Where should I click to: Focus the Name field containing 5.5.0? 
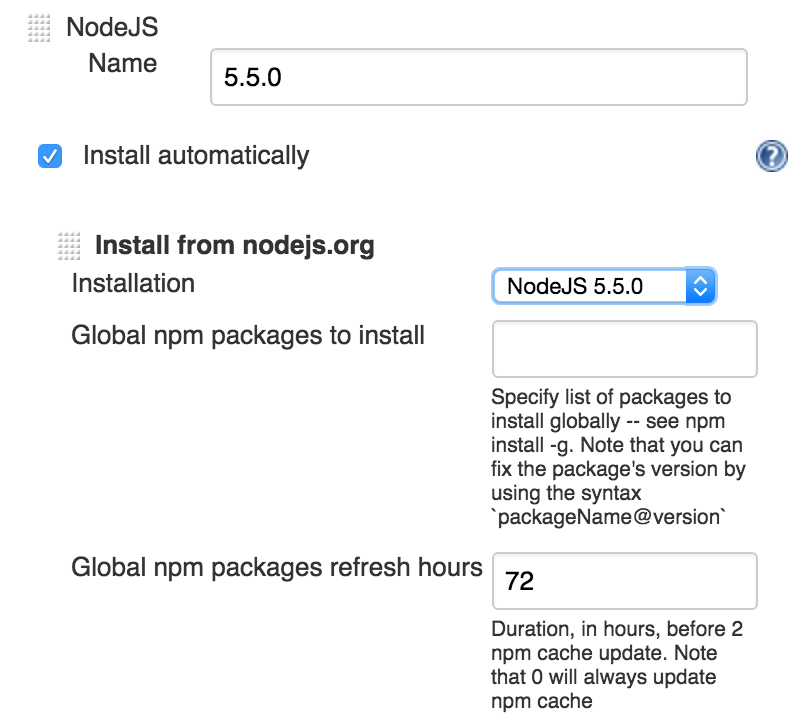click(x=479, y=77)
